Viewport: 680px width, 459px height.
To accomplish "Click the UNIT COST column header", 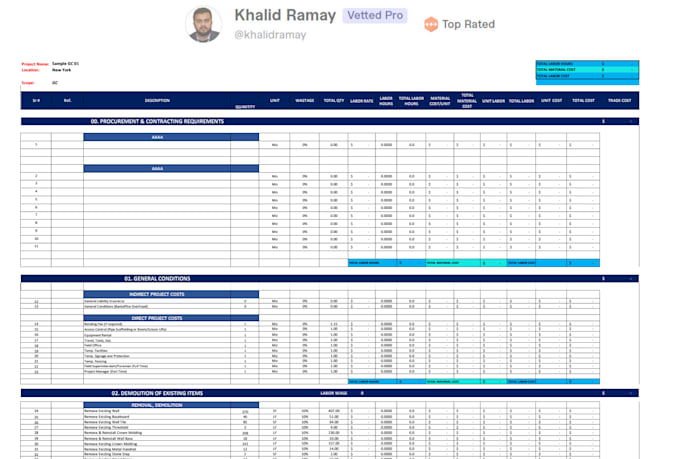I will pos(552,101).
